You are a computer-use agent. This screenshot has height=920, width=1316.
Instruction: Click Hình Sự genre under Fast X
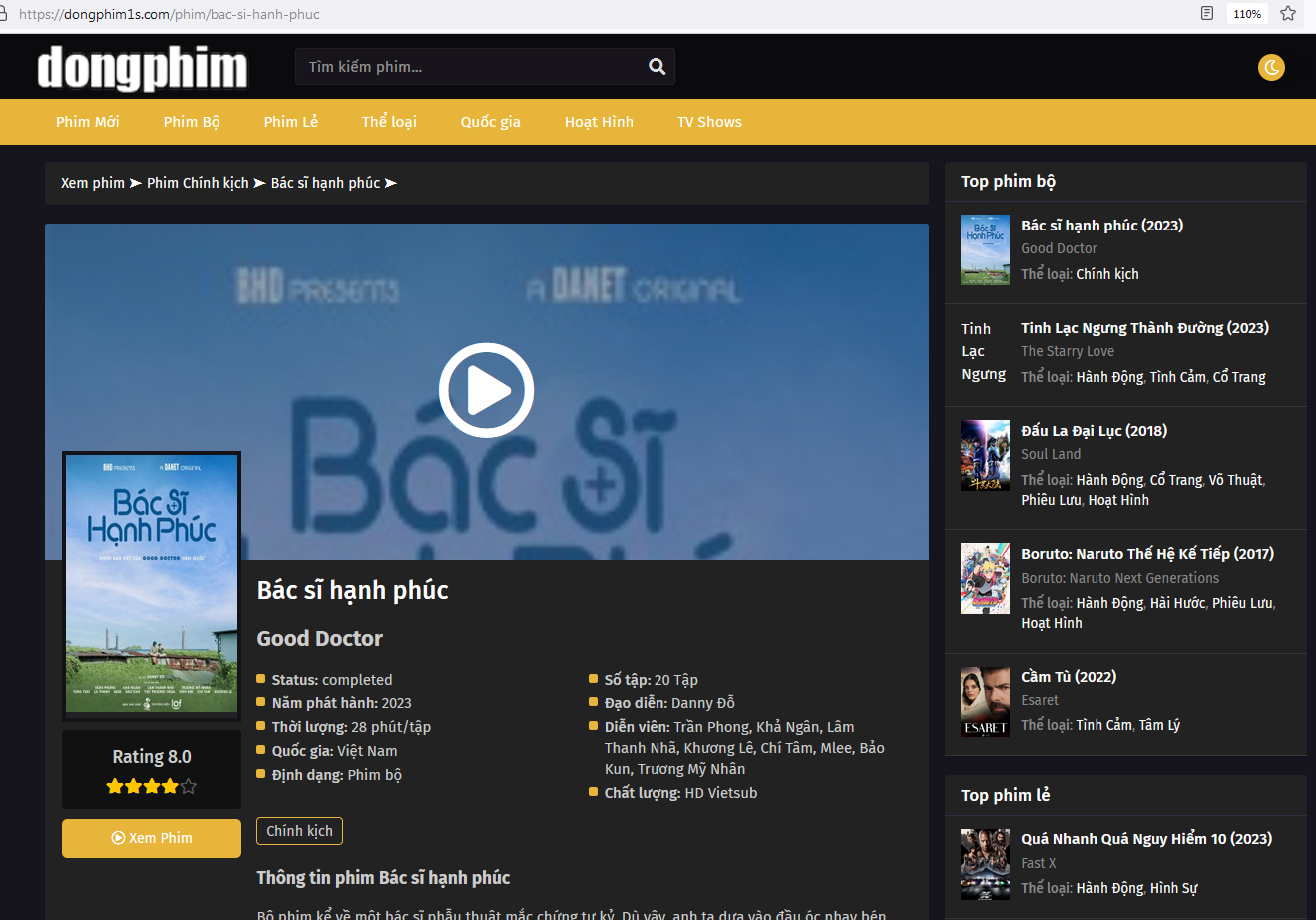1173,888
